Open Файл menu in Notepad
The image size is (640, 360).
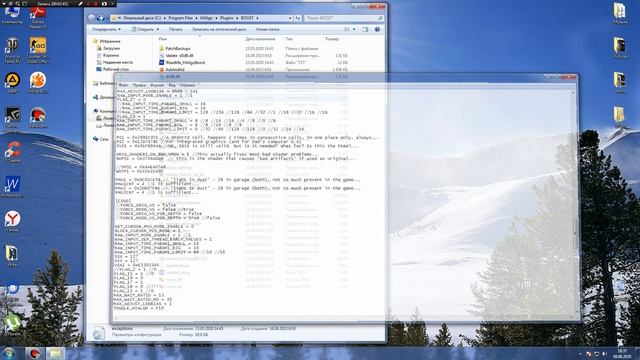point(123,85)
